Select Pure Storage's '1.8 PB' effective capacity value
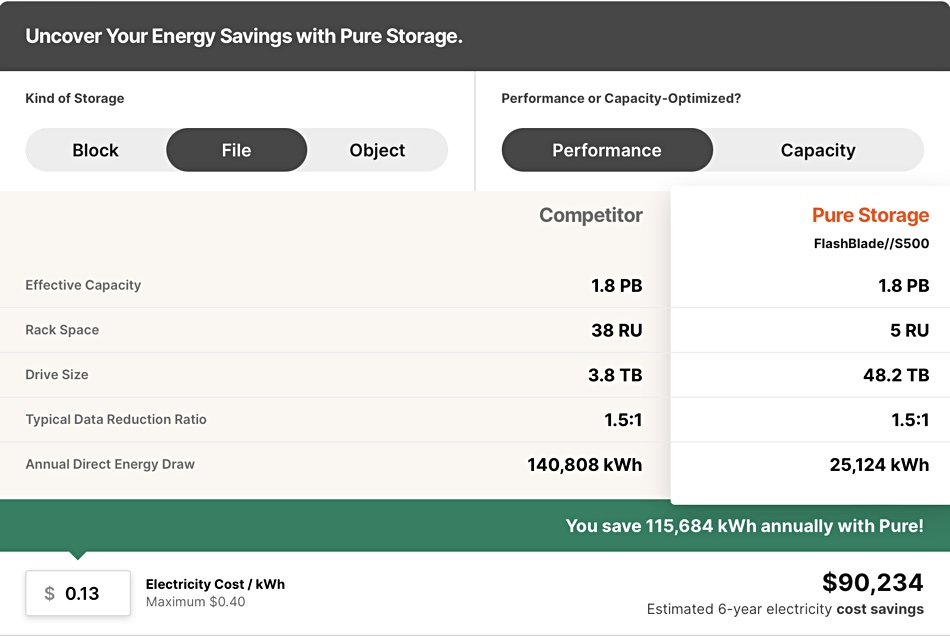The width and height of the screenshot is (950, 636). 903,285
